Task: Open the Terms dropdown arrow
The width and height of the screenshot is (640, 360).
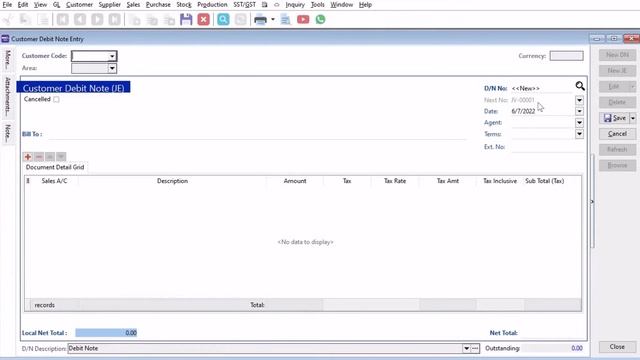Action: (x=579, y=134)
